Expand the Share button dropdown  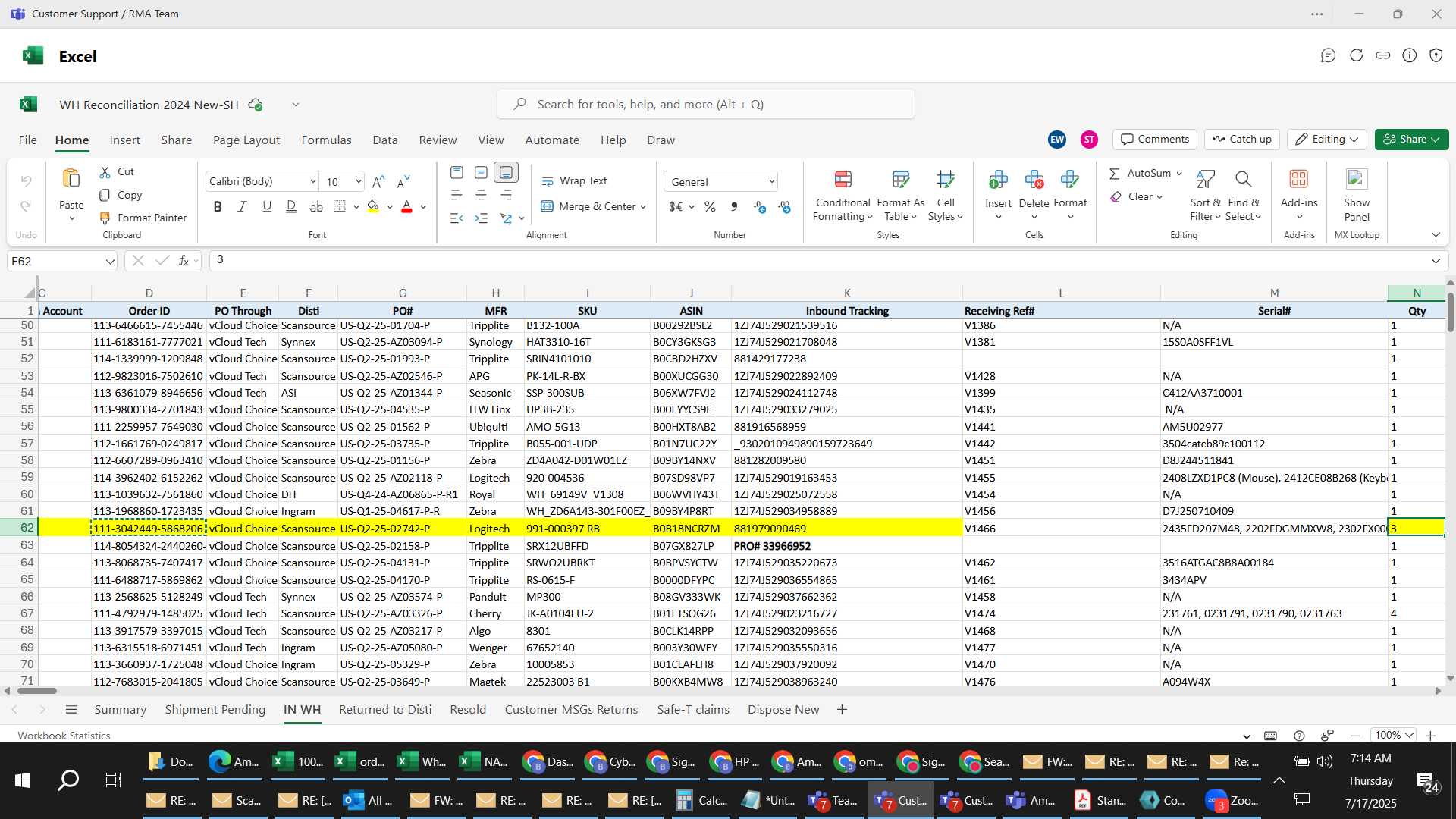[1436, 140]
